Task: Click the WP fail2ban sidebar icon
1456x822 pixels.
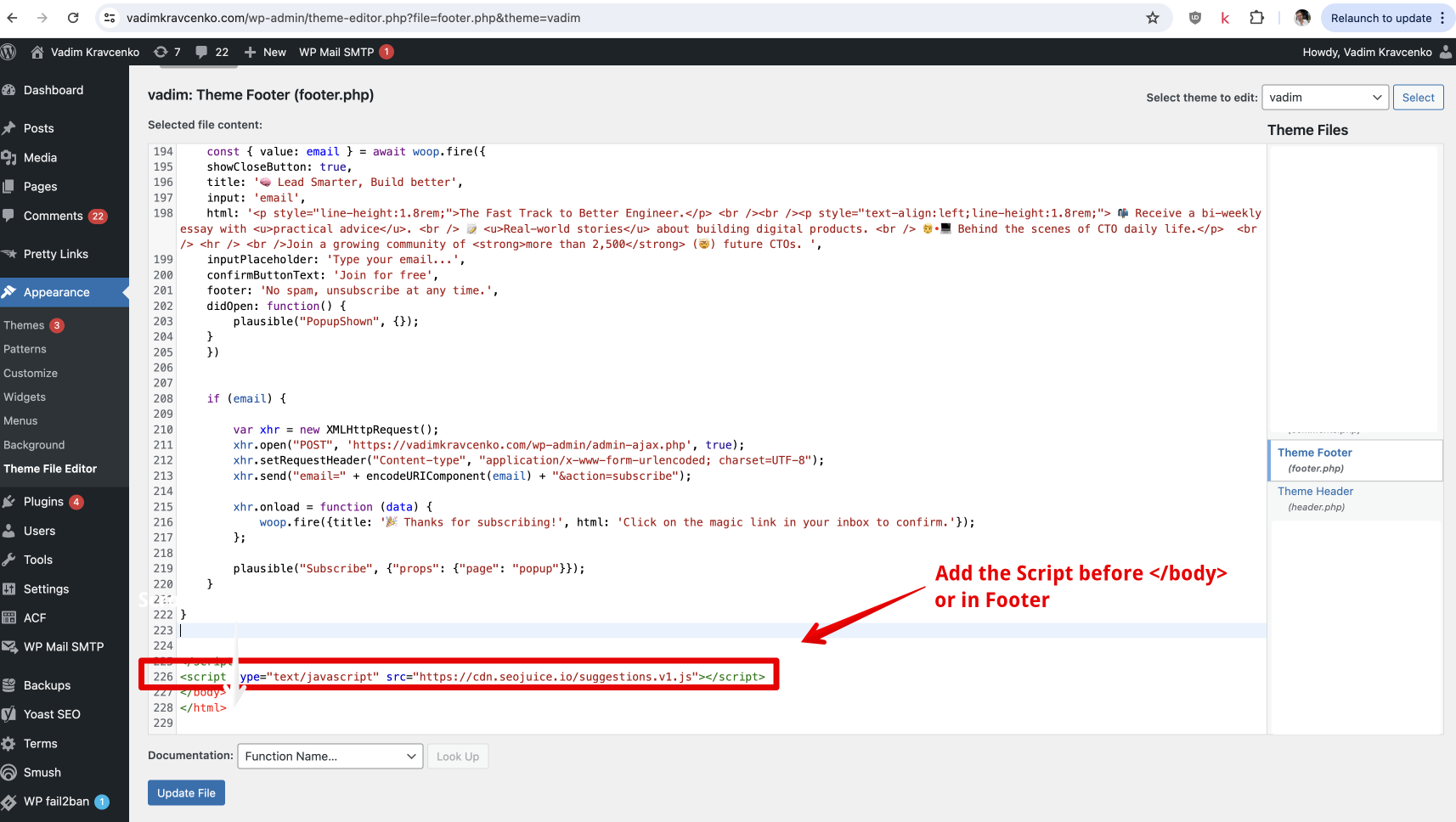Action: (10, 801)
